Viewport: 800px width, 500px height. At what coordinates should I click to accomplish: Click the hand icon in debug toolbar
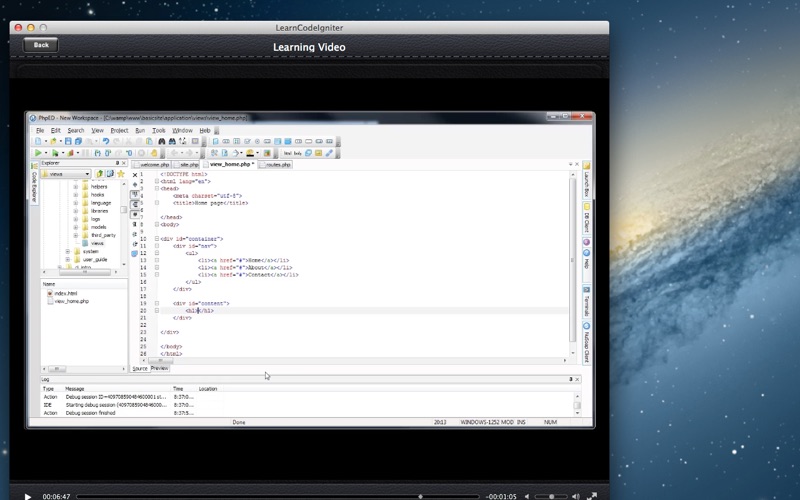tap(154, 153)
